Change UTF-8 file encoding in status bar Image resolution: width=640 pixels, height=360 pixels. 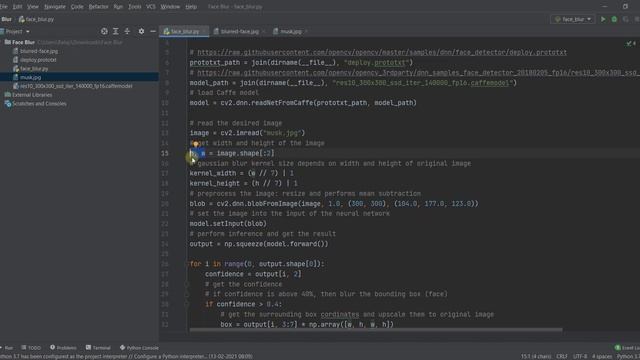pyautogui.click(x=580, y=356)
